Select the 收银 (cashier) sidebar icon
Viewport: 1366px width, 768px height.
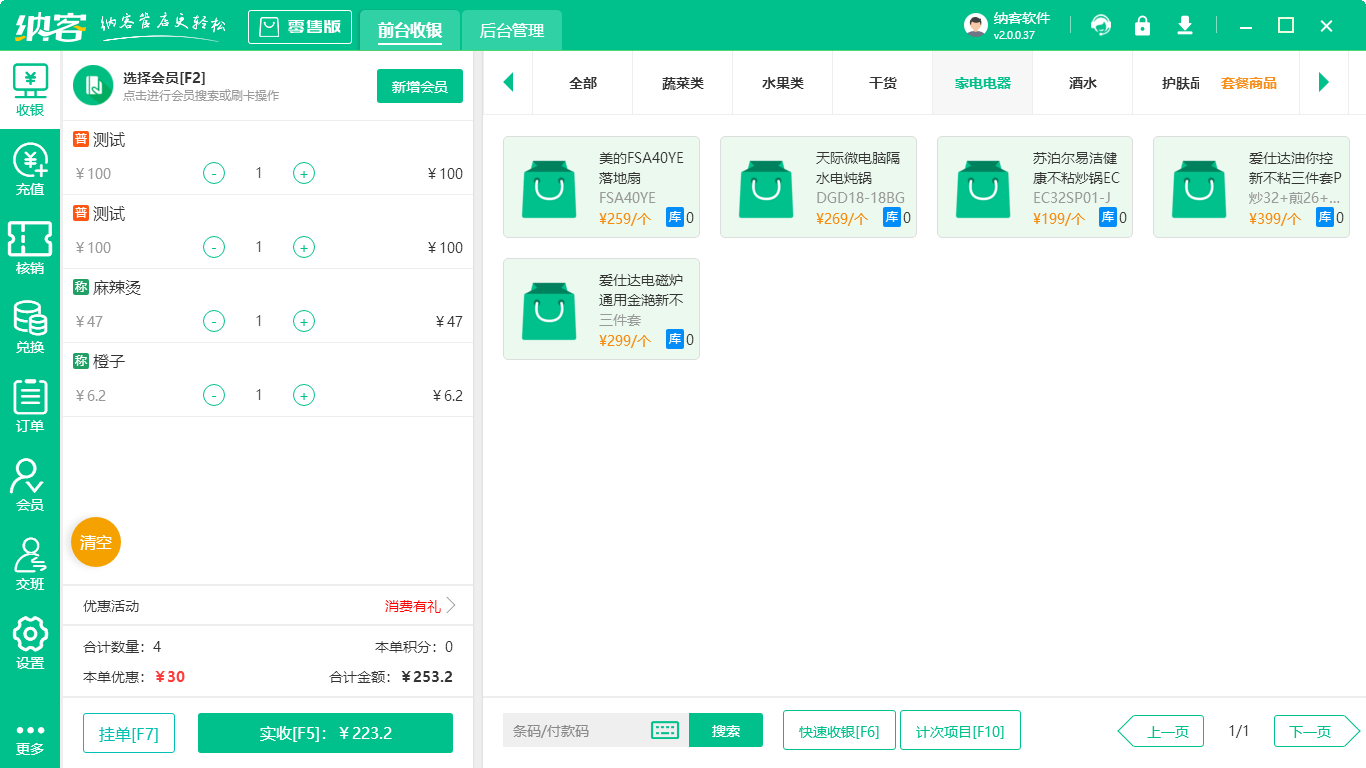(x=30, y=90)
